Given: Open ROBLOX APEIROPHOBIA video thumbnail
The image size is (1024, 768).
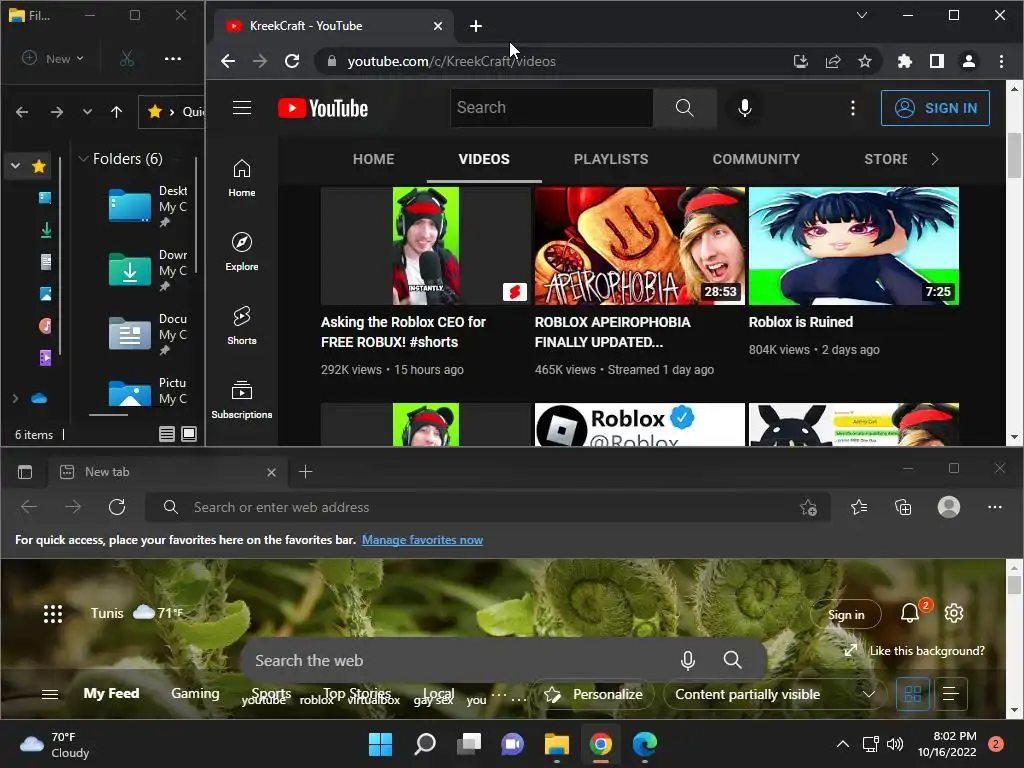Looking at the screenshot, I should [639, 246].
